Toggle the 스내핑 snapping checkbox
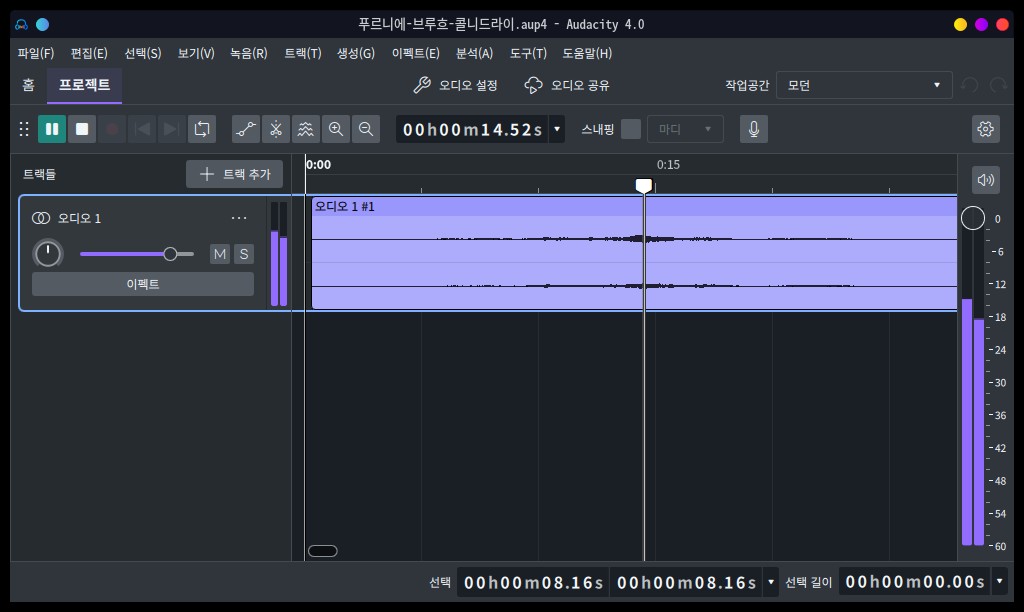 tap(631, 129)
